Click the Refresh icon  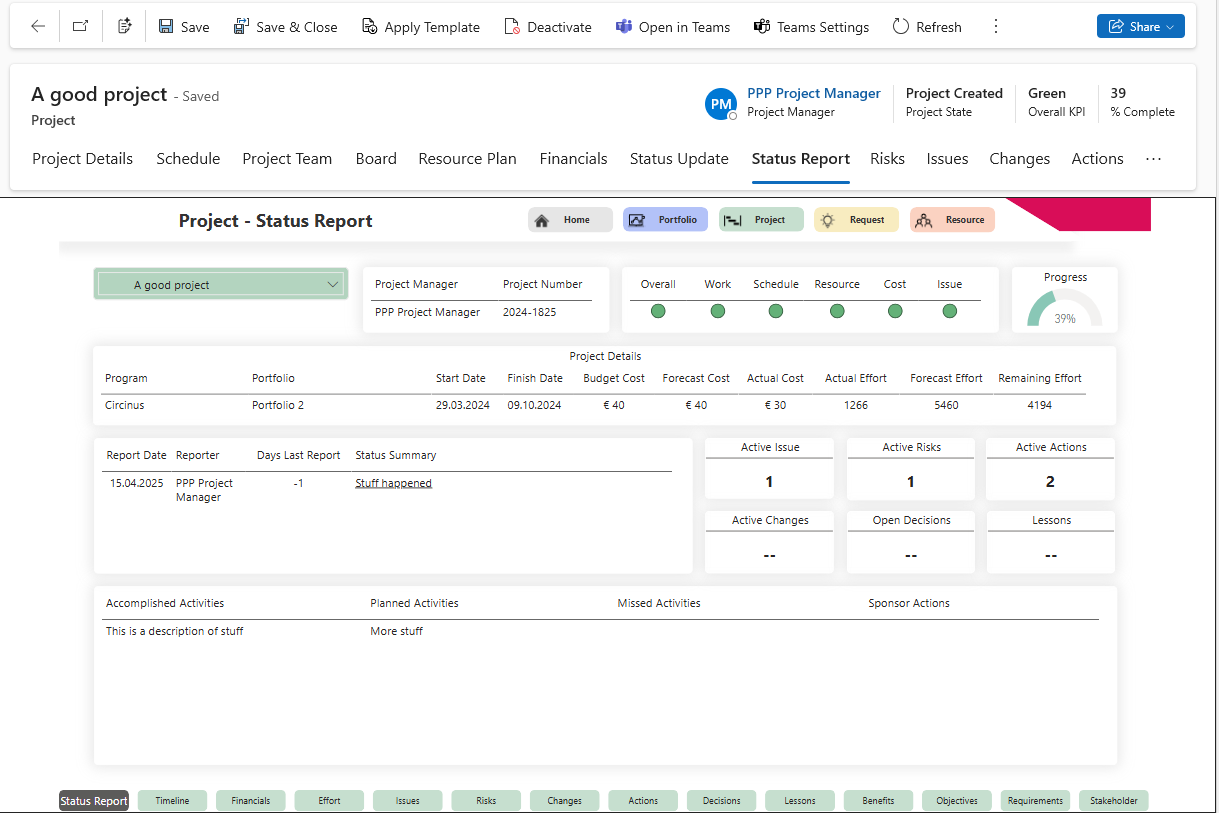(901, 27)
